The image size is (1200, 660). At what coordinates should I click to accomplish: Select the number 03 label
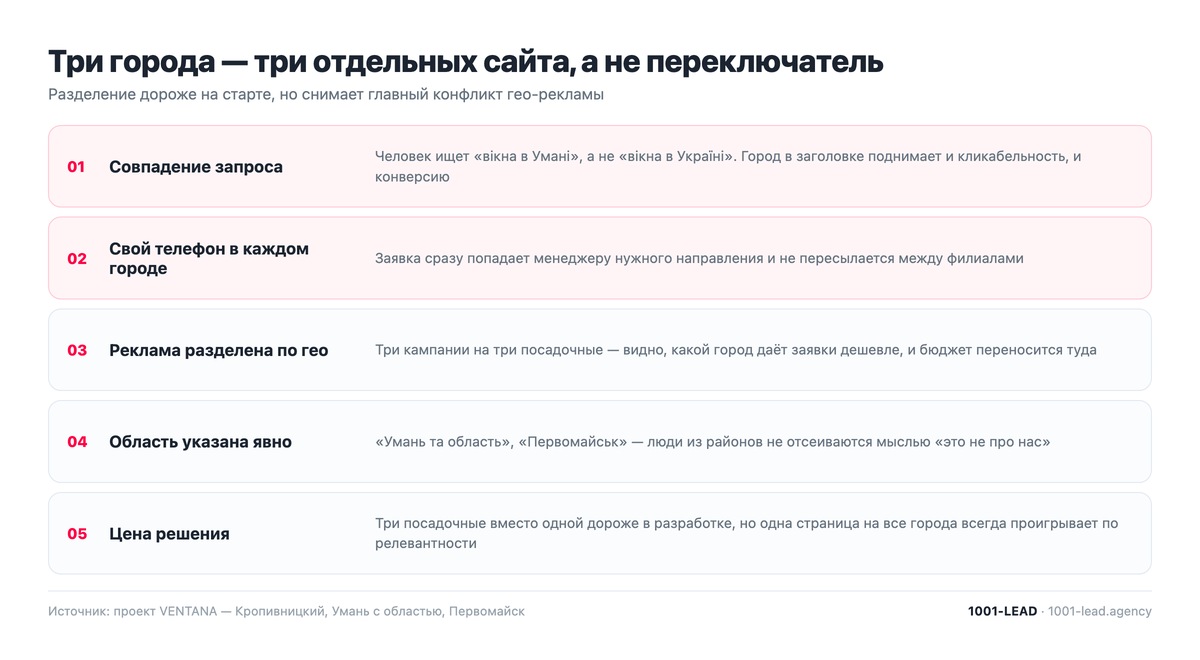(x=77, y=351)
